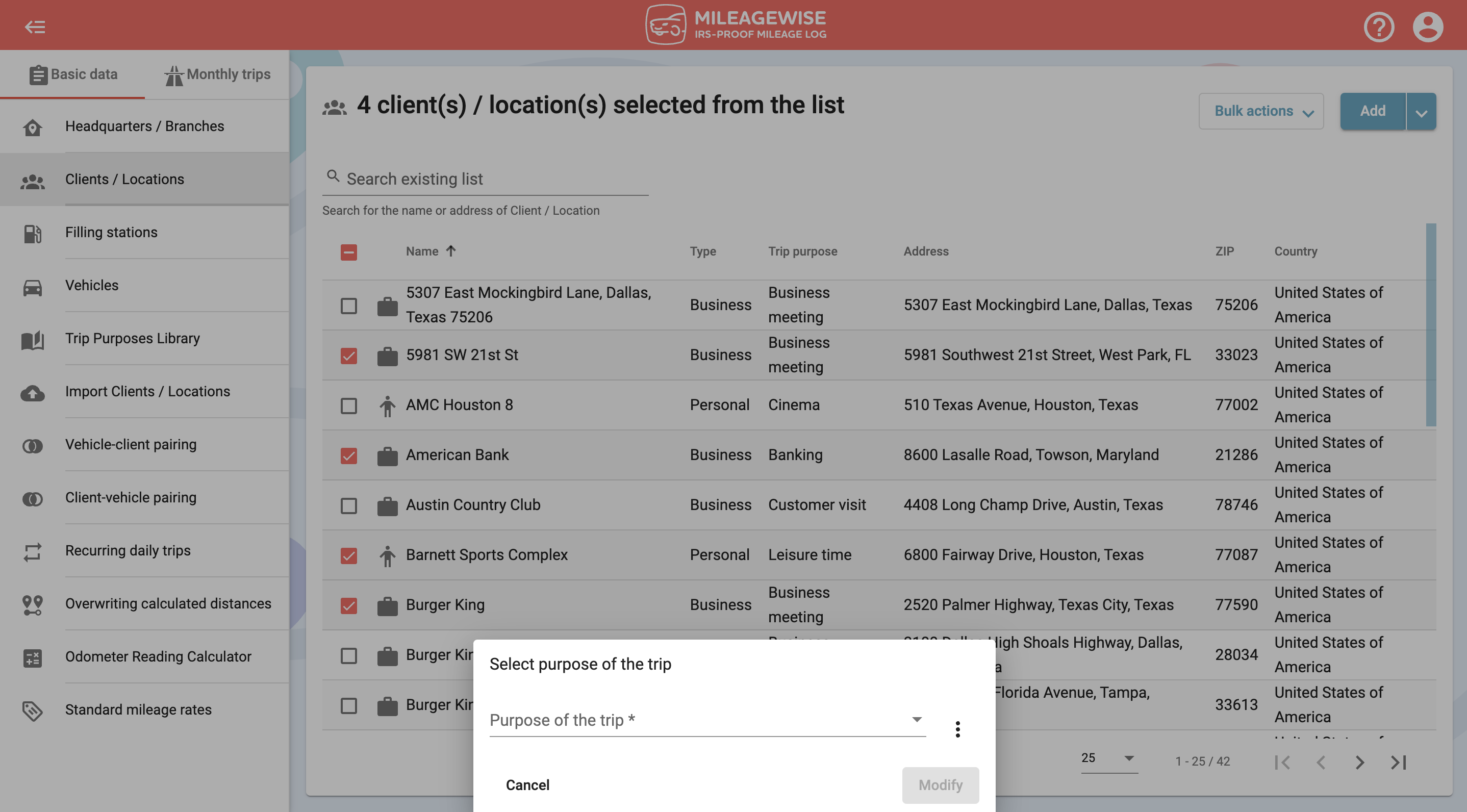The height and width of the screenshot is (812, 1467).
Task: Click the Filling stations pump icon
Action: pos(33,233)
